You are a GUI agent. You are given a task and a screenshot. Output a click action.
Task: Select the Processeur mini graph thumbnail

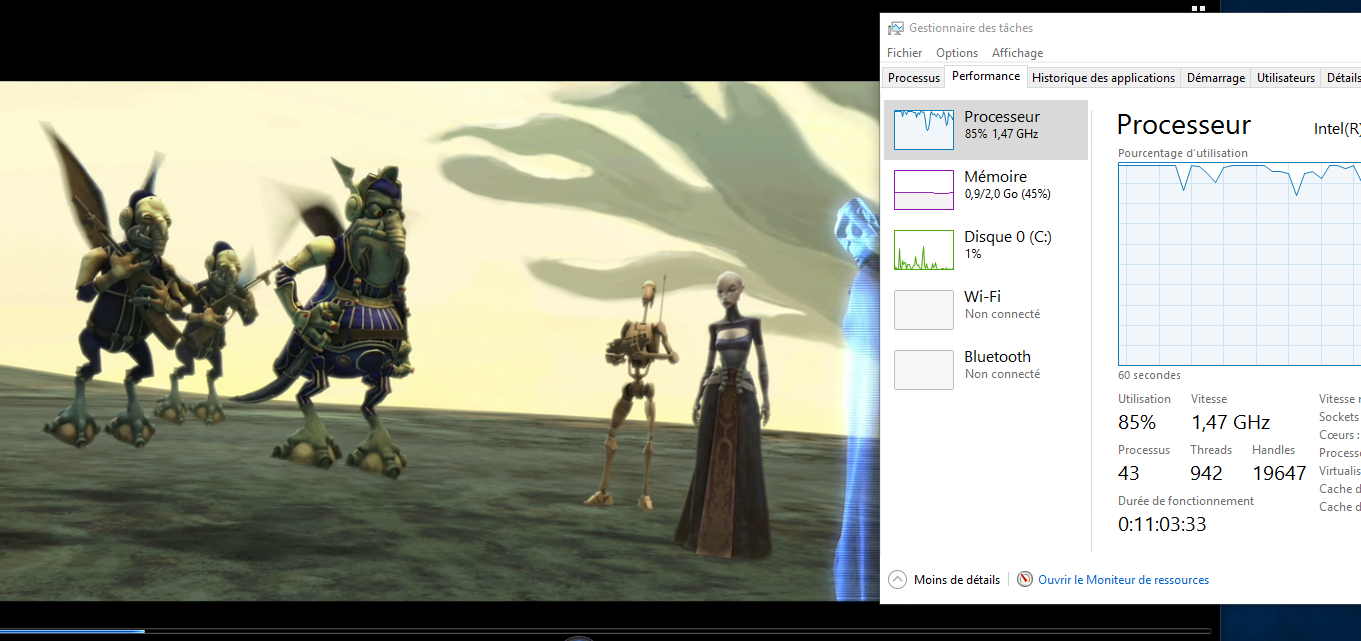pyautogui.click(x=923, y=130)
